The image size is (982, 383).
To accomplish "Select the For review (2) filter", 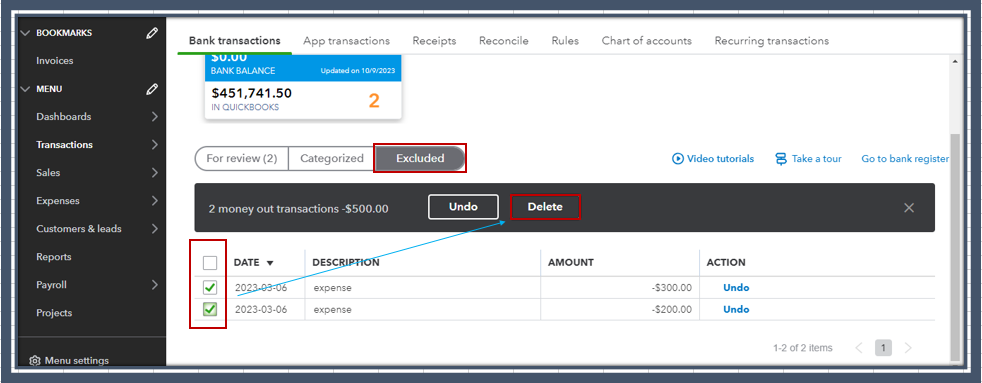I will point(242,159).
